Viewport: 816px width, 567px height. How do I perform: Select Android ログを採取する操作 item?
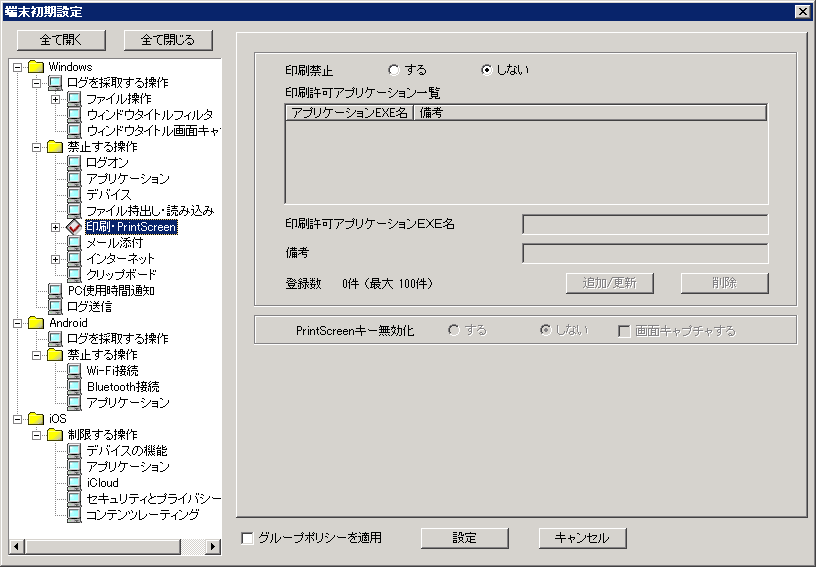(x=118, y=339)
